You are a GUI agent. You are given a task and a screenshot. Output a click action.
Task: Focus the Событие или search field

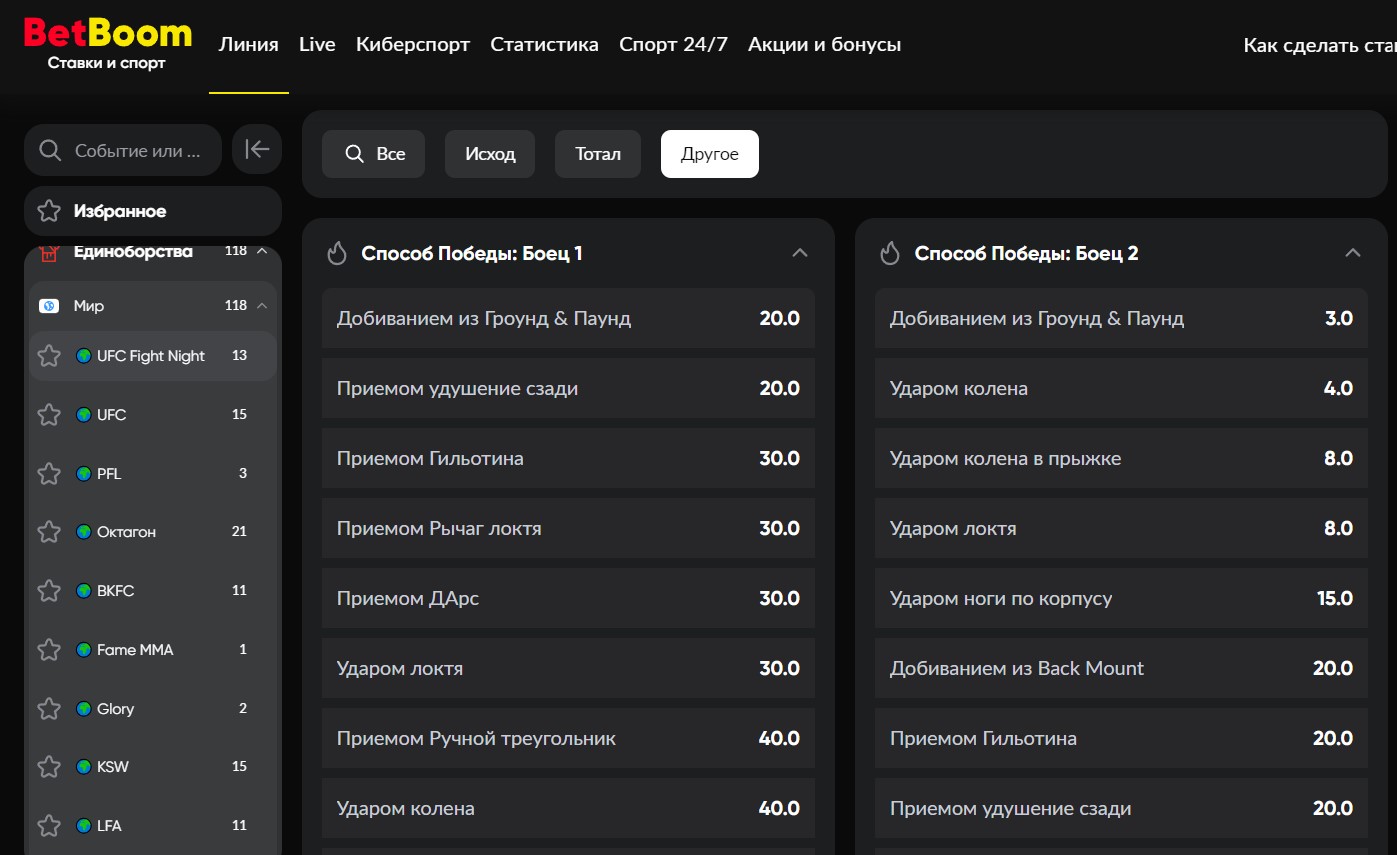[x=123, y=150]
